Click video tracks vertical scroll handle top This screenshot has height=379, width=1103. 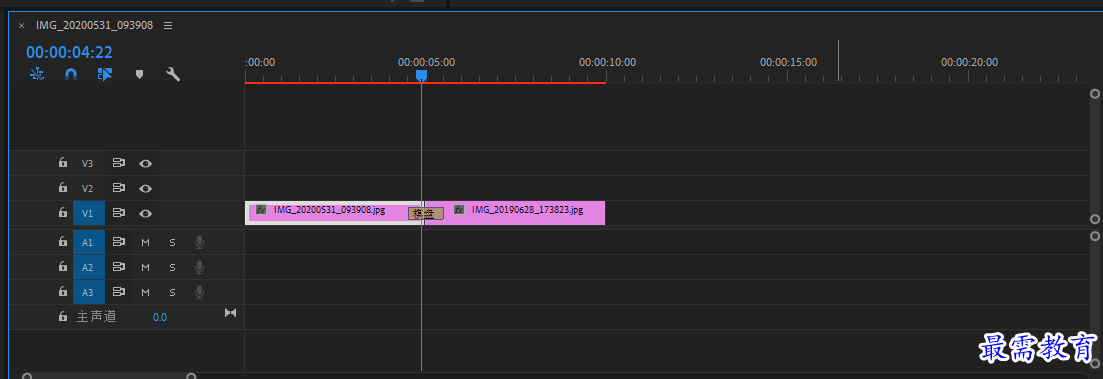pyautogui.click(x=1095, y=94)
